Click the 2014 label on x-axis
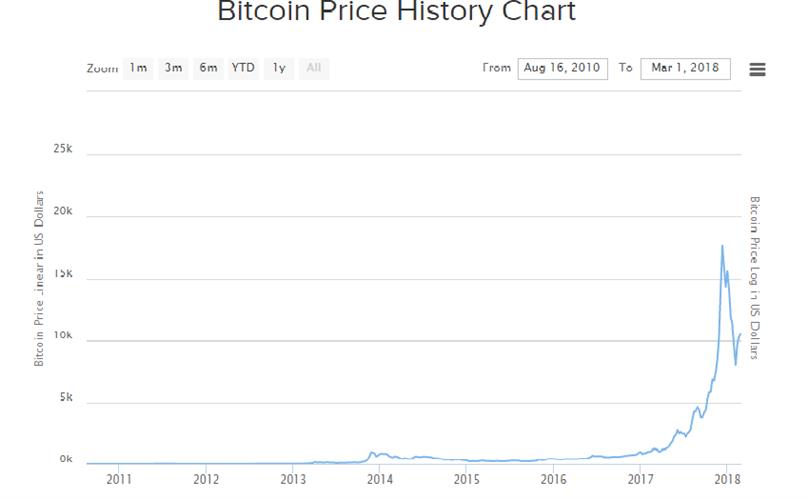This screenshot has height=500, width=808. tap(379, 481)
